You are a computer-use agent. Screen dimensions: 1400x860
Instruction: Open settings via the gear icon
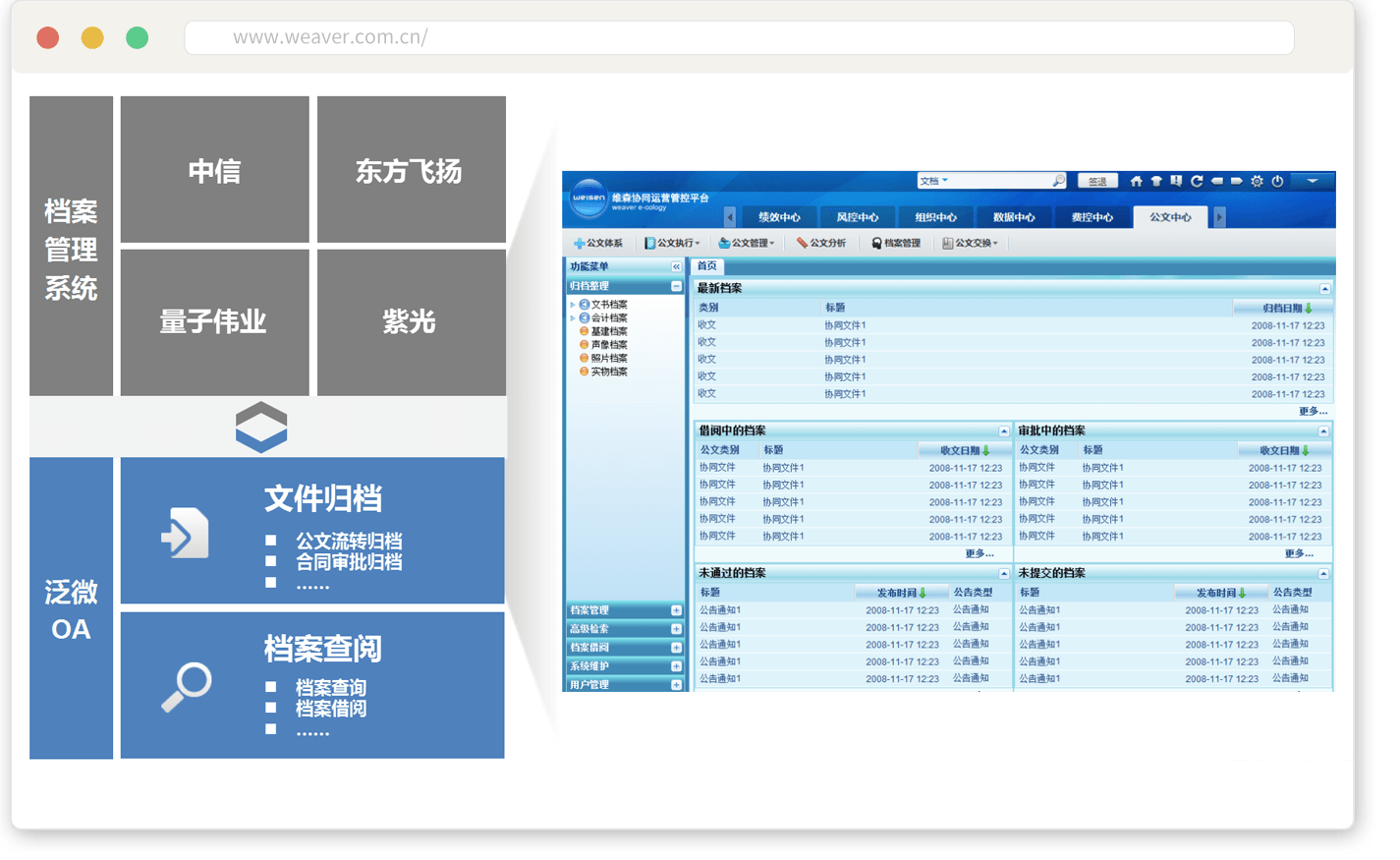[x=1257, y=181]
